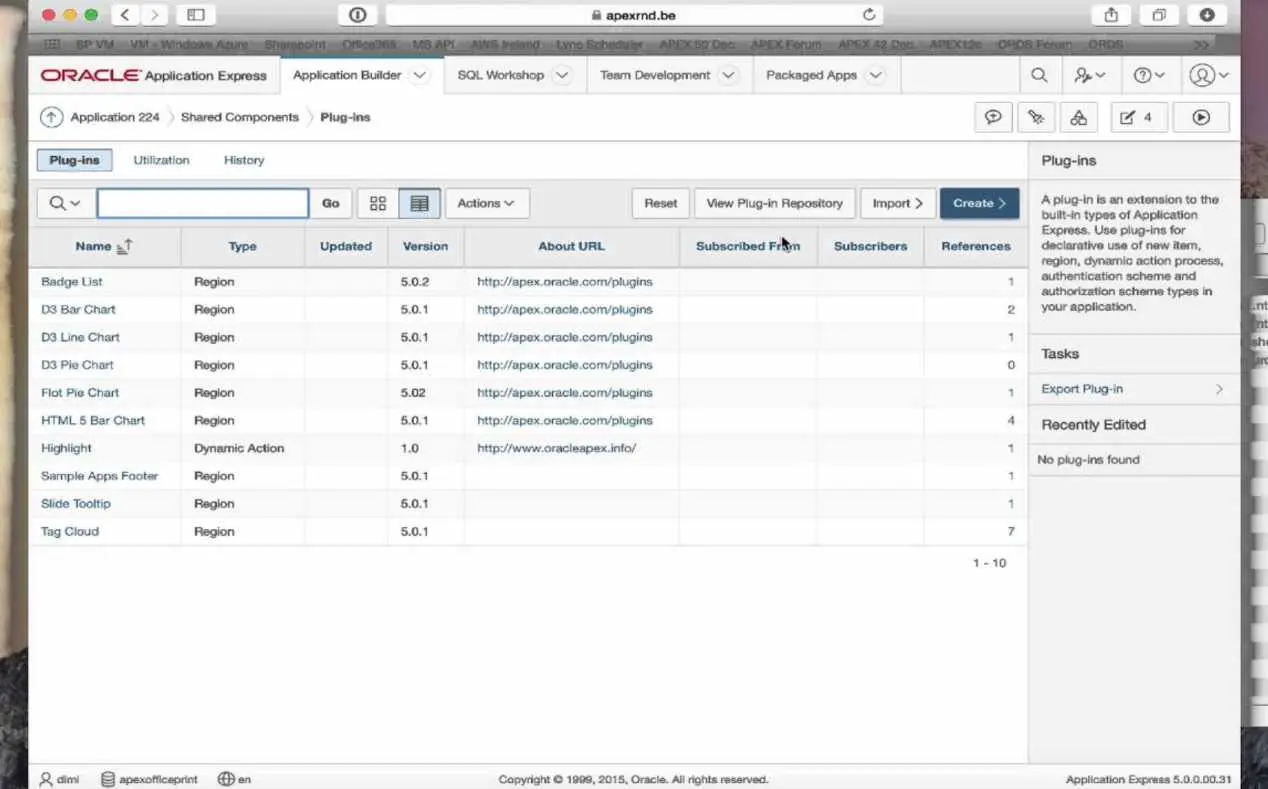Expand the search column selector dropdown
The width and height of the screenshot is (1268, 789).
(x=65, y=203)
